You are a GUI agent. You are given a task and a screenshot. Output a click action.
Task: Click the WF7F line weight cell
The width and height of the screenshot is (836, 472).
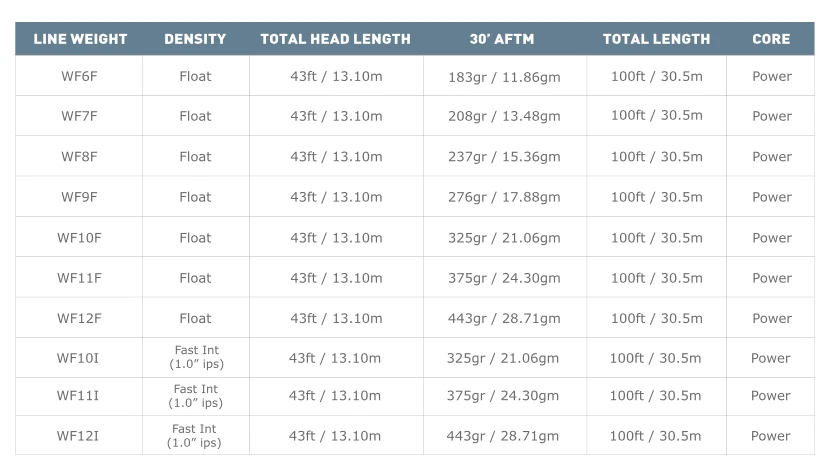pos(80,116)
